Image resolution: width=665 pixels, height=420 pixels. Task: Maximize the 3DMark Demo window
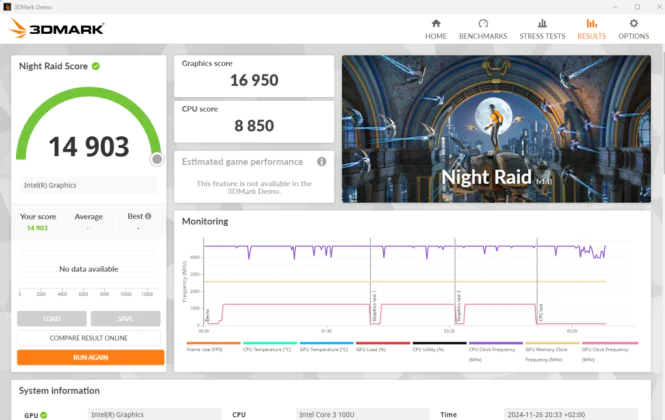(x=637, y=7)
